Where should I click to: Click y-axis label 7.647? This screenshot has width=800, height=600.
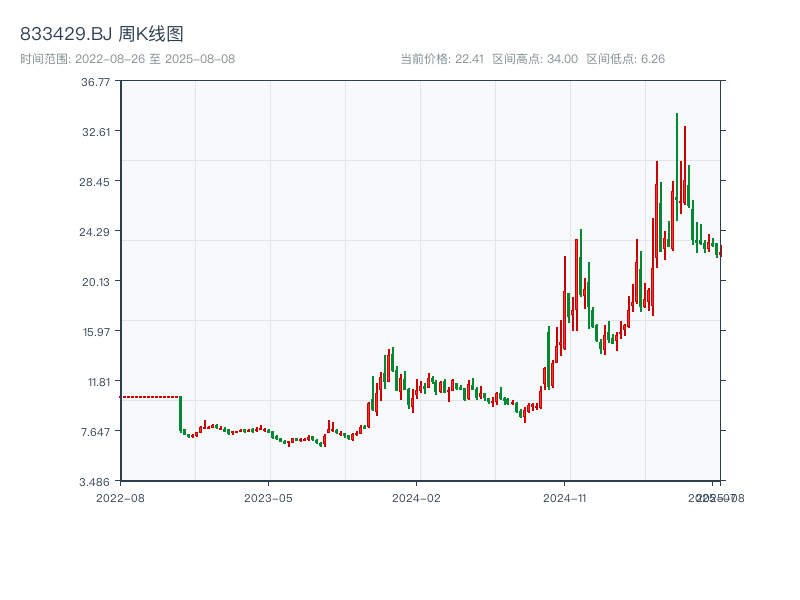[95, 432]
